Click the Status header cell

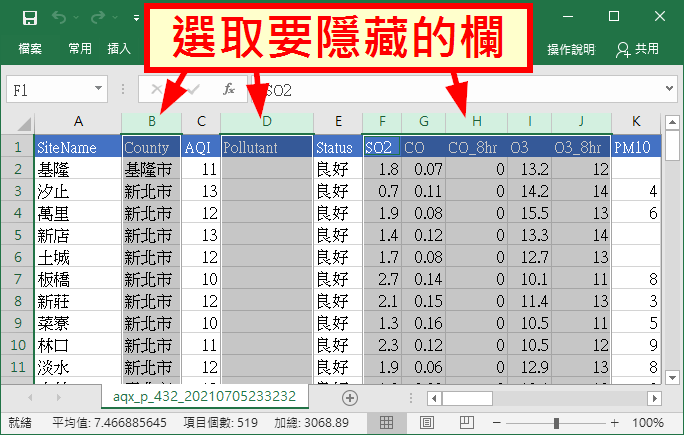338,147
